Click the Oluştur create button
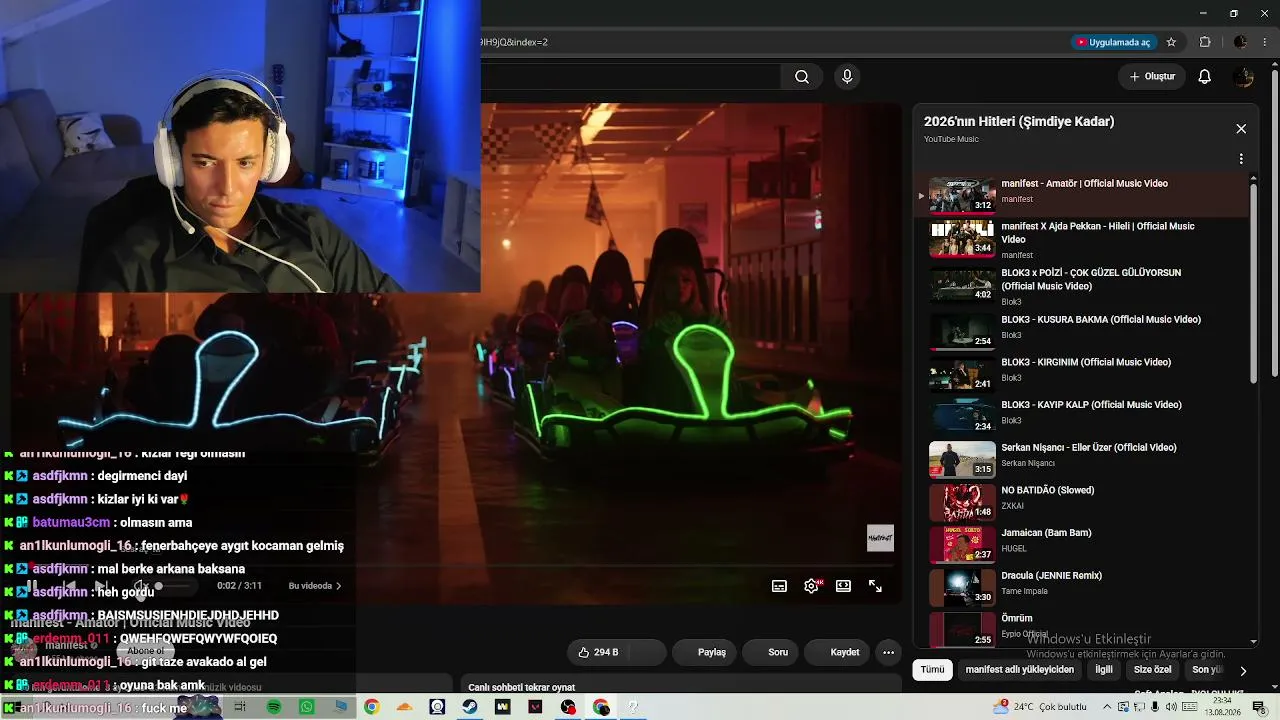Viewport: 1280px width, 720px height. [1152, 77]
